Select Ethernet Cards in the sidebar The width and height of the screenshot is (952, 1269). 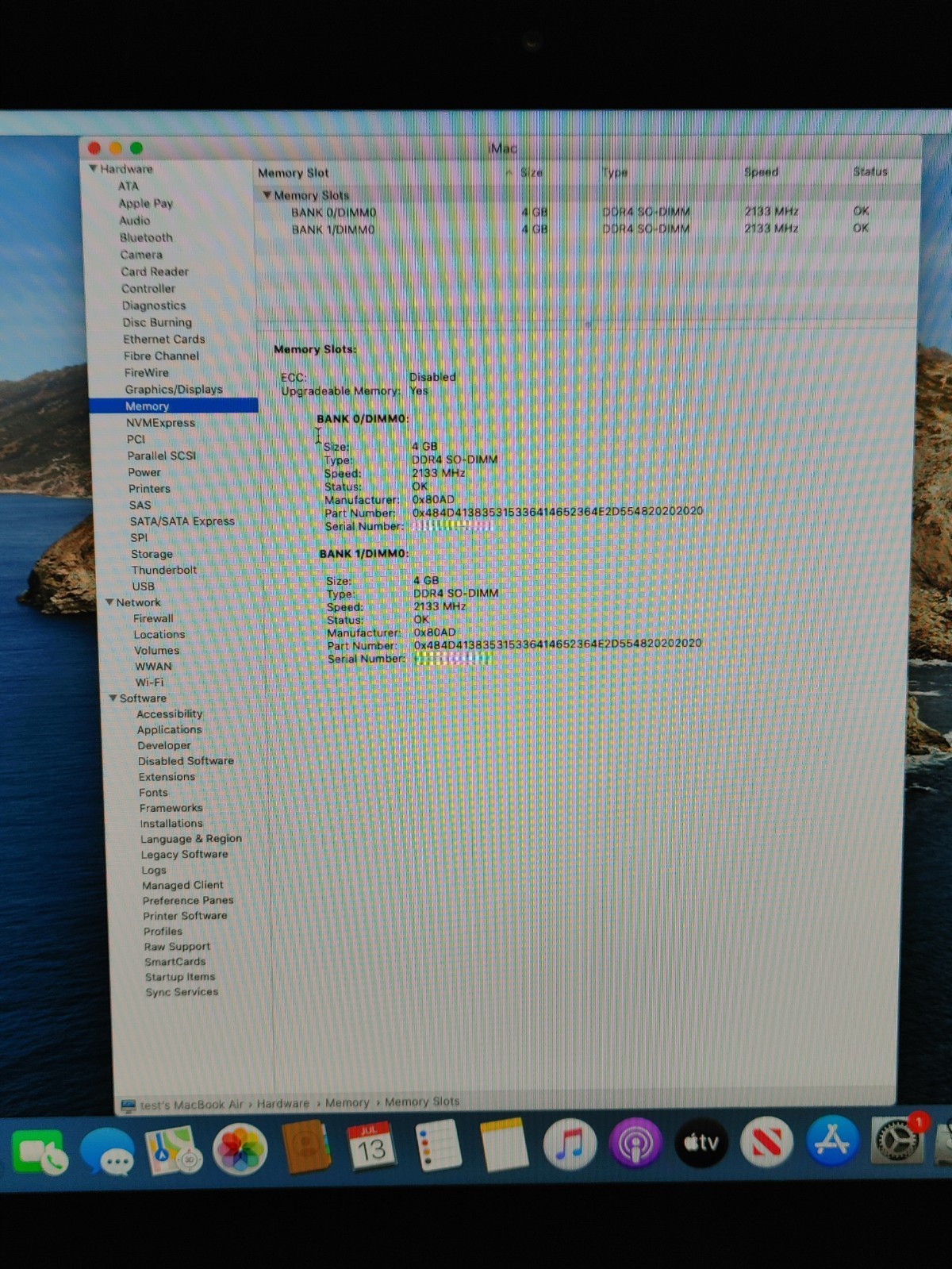tap(163, 339)
